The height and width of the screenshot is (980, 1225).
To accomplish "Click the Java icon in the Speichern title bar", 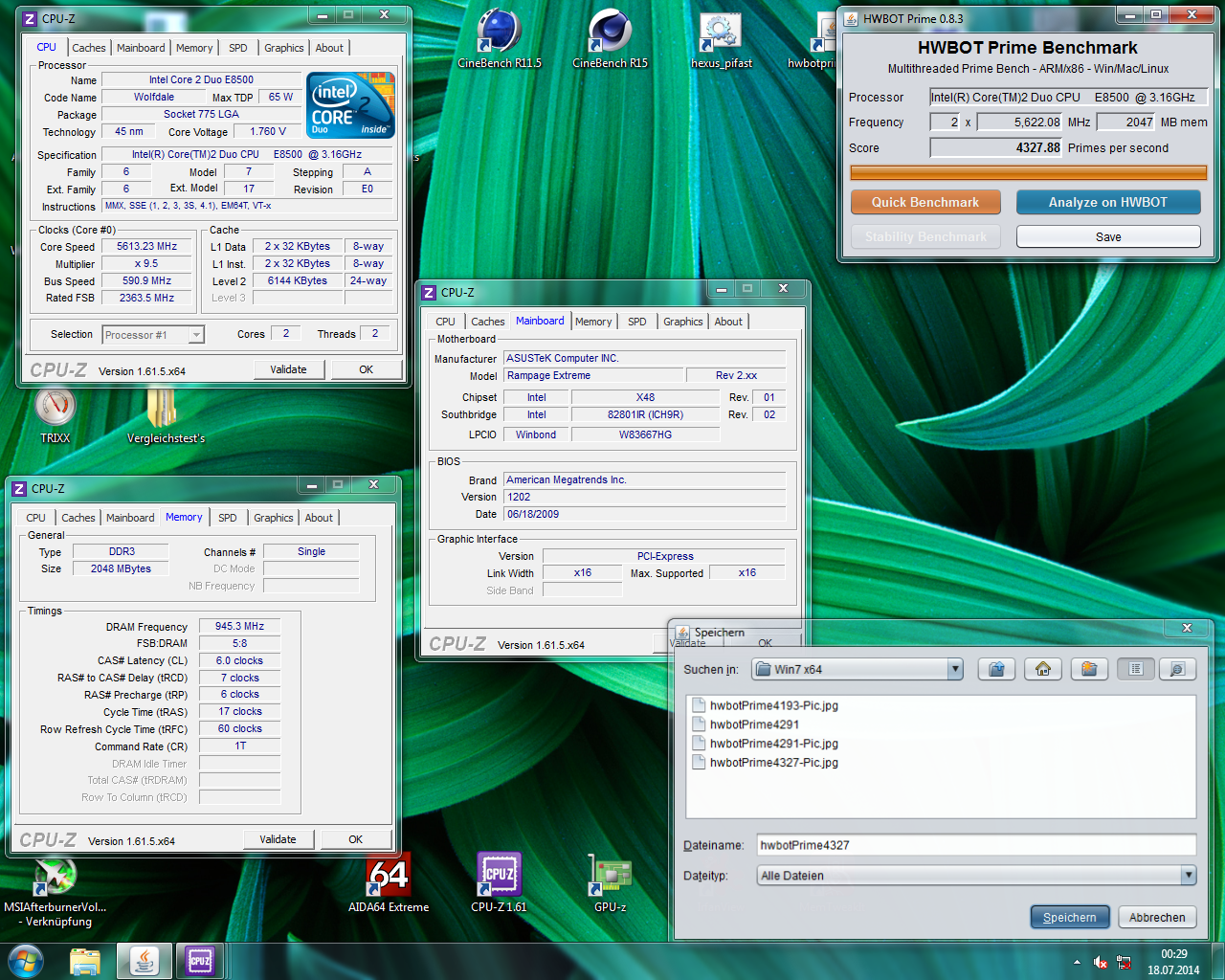I will point(683,633).
